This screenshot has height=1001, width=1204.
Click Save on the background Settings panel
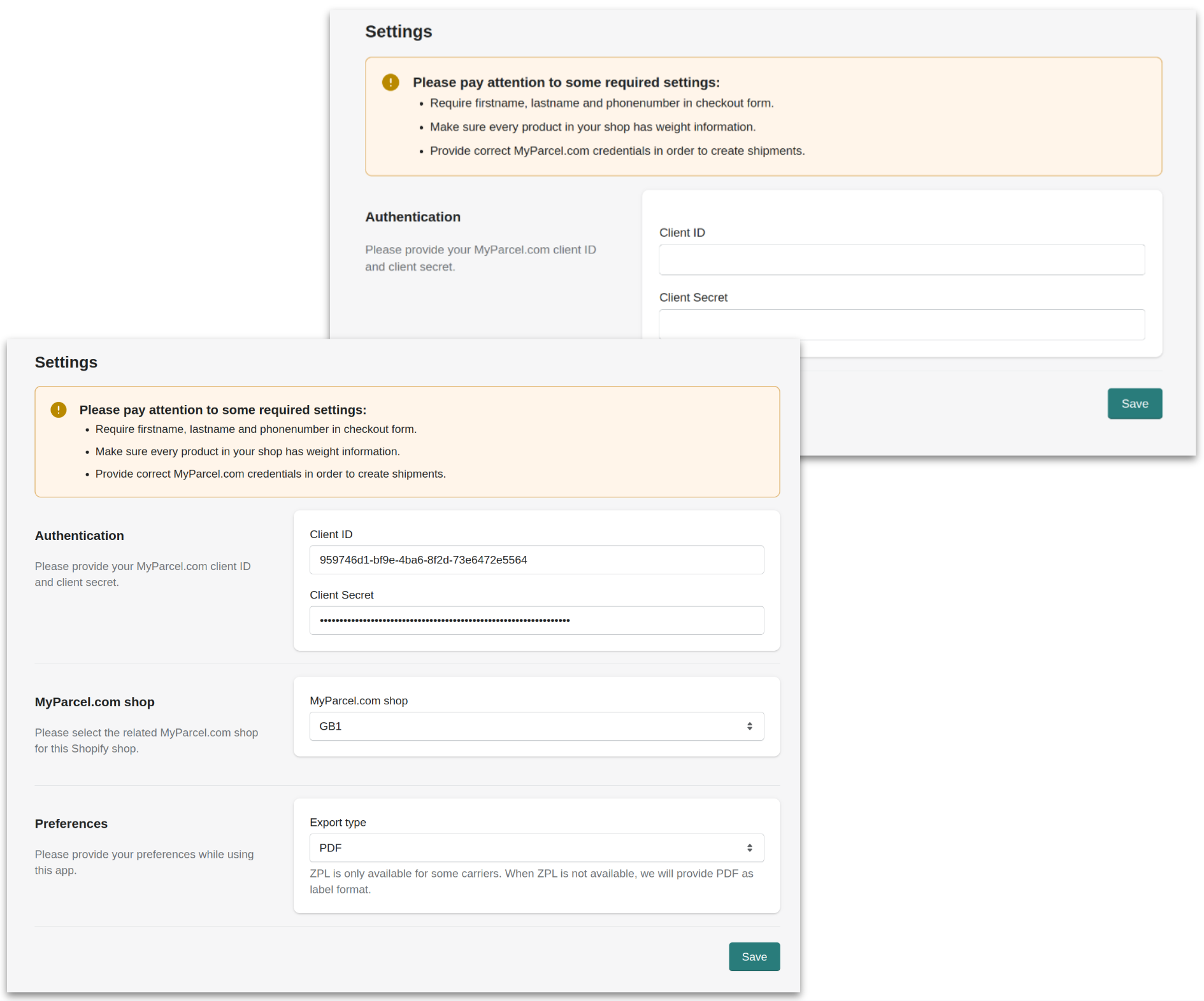click(x=1135, y=403)
